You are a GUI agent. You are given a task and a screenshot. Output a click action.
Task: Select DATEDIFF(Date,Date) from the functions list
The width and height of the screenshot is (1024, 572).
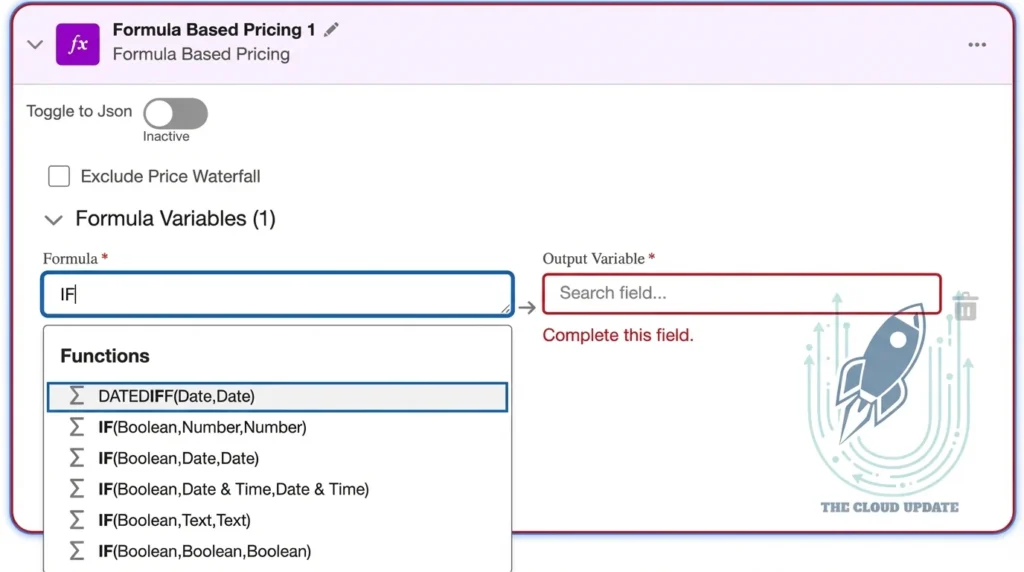(x=177, y=396)
